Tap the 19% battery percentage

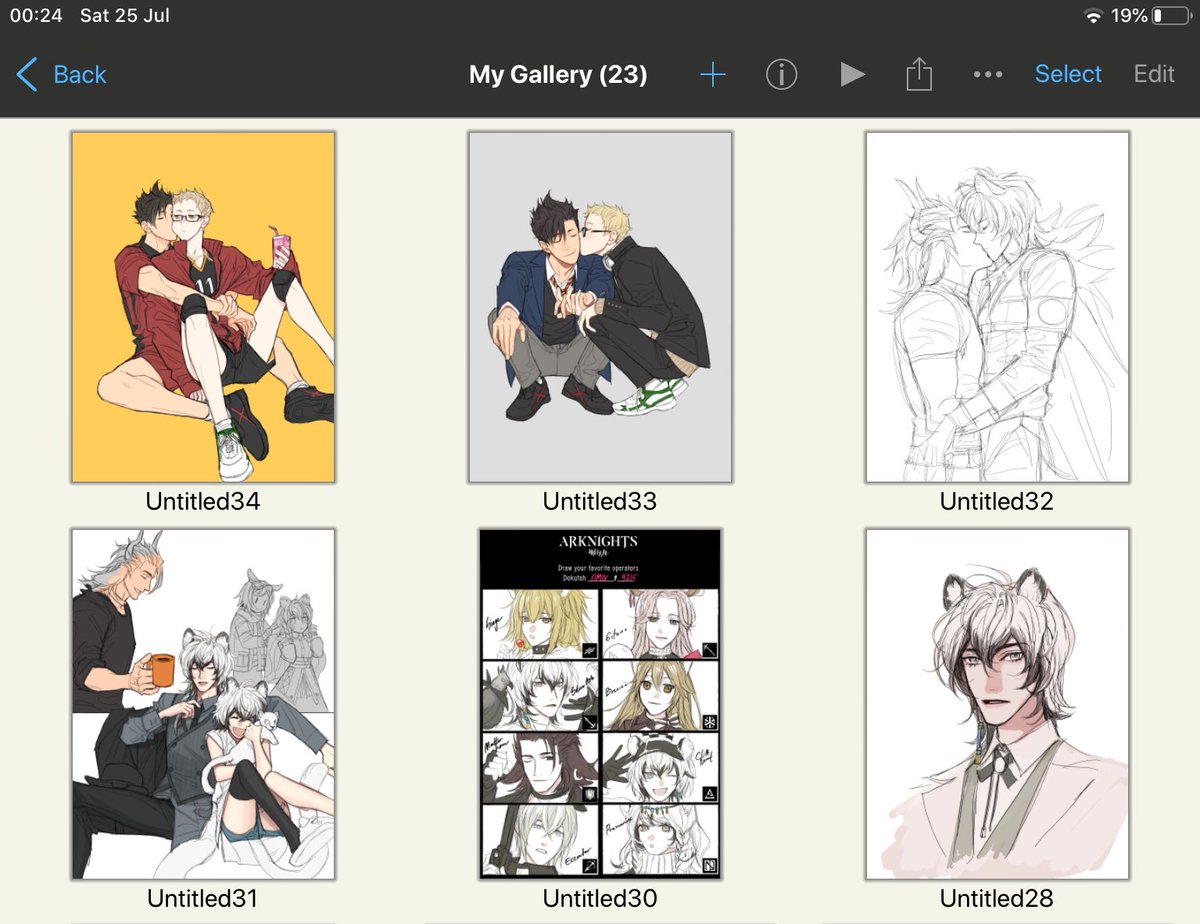pos(1129,16)
